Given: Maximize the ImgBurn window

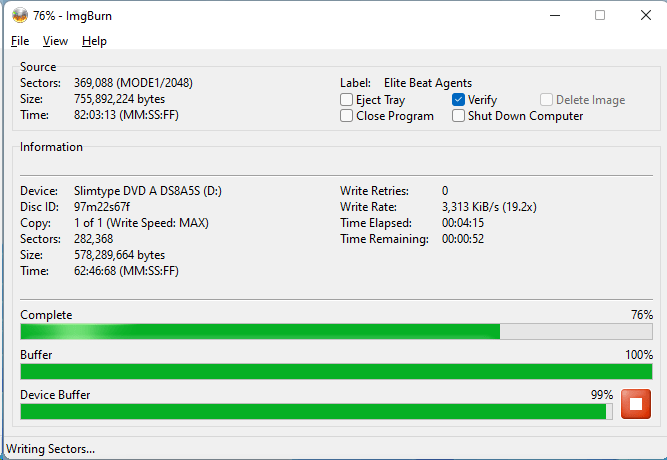Looking at the screenshot, I should coord(600,15).
